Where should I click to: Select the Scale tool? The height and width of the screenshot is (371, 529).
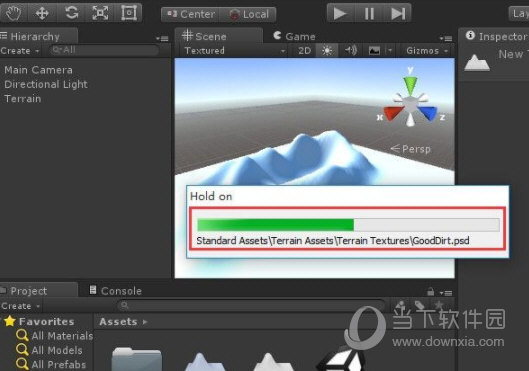100,13
